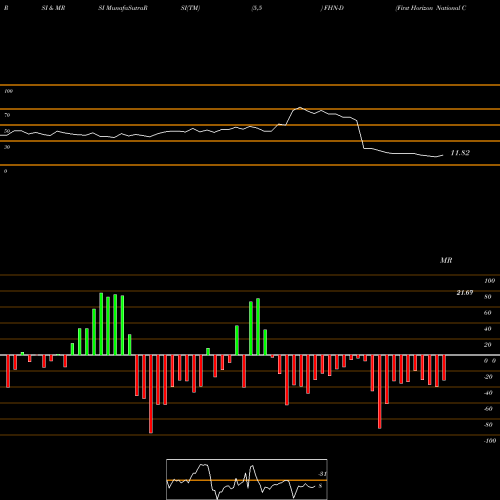Click the "100" label on the upper RSI axis

(x=8, y=91)
